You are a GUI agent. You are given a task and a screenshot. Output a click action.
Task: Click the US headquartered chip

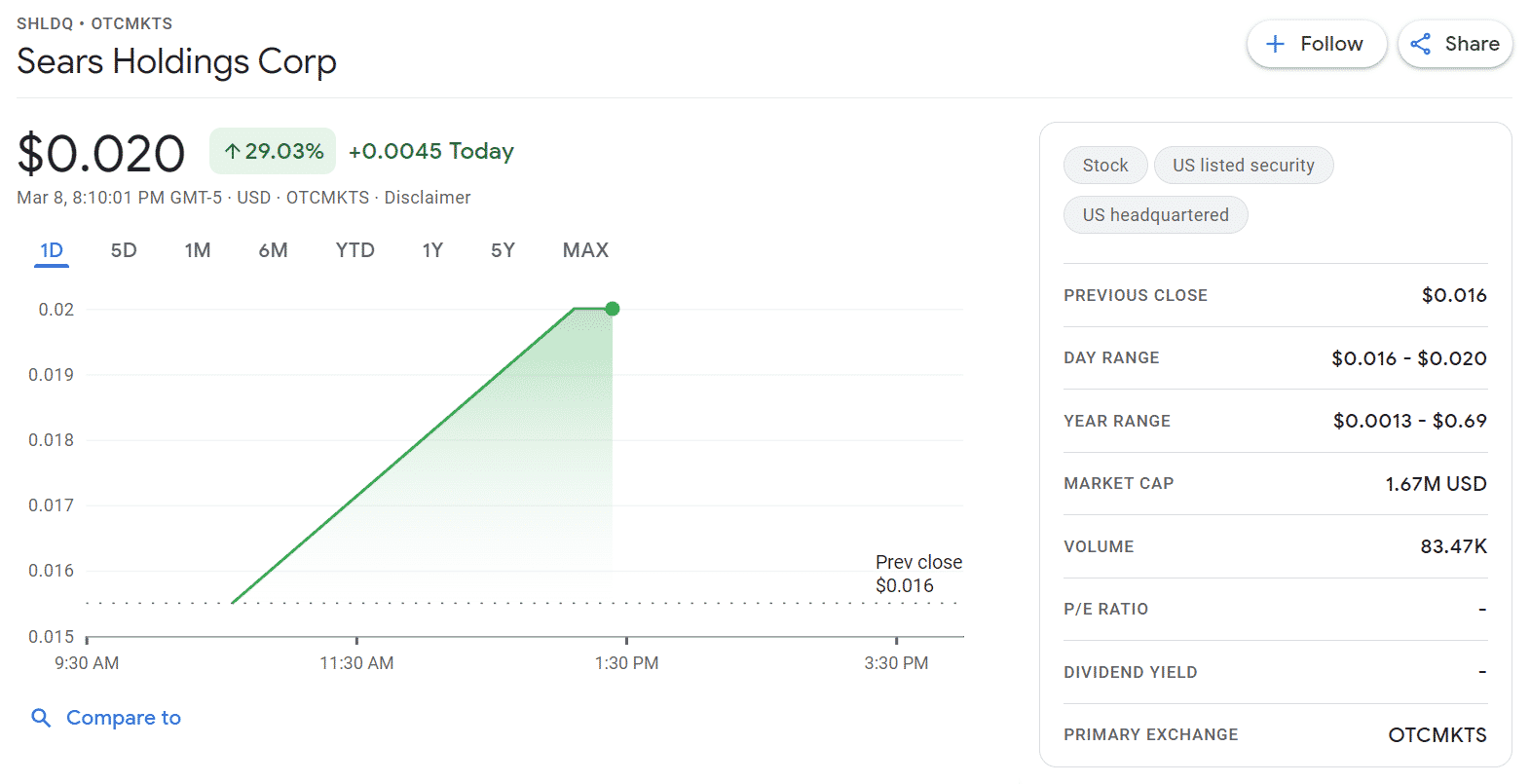1156,215
